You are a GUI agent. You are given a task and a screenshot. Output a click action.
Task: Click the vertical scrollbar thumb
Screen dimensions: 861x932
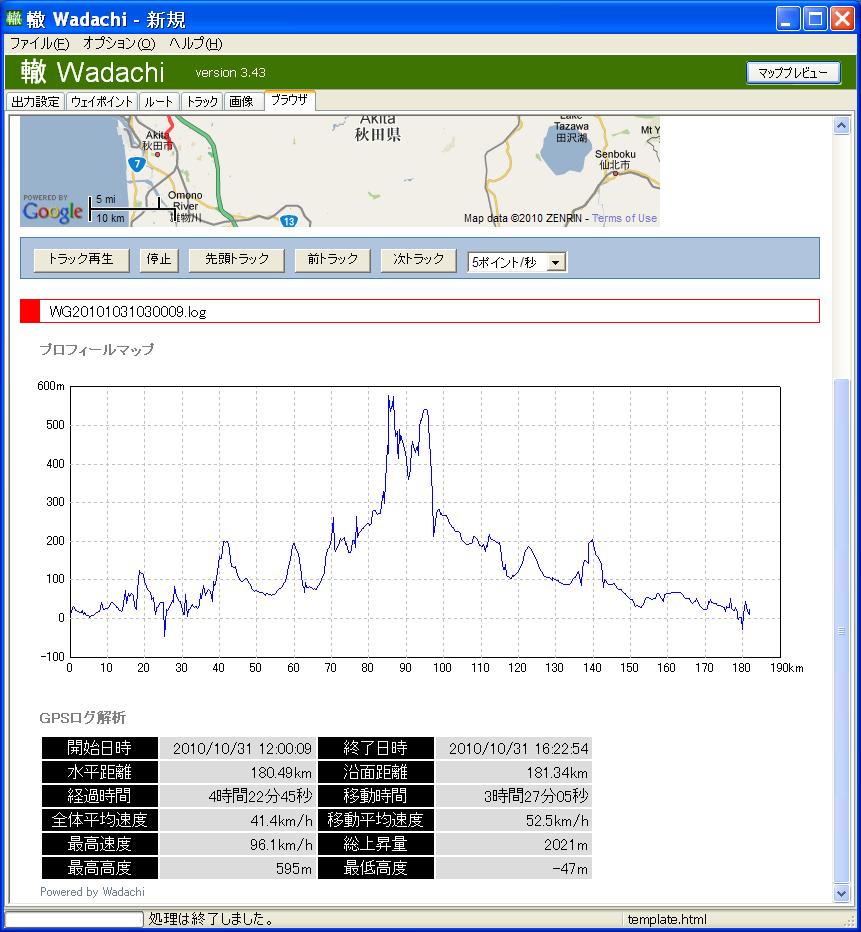pos(841,631)
